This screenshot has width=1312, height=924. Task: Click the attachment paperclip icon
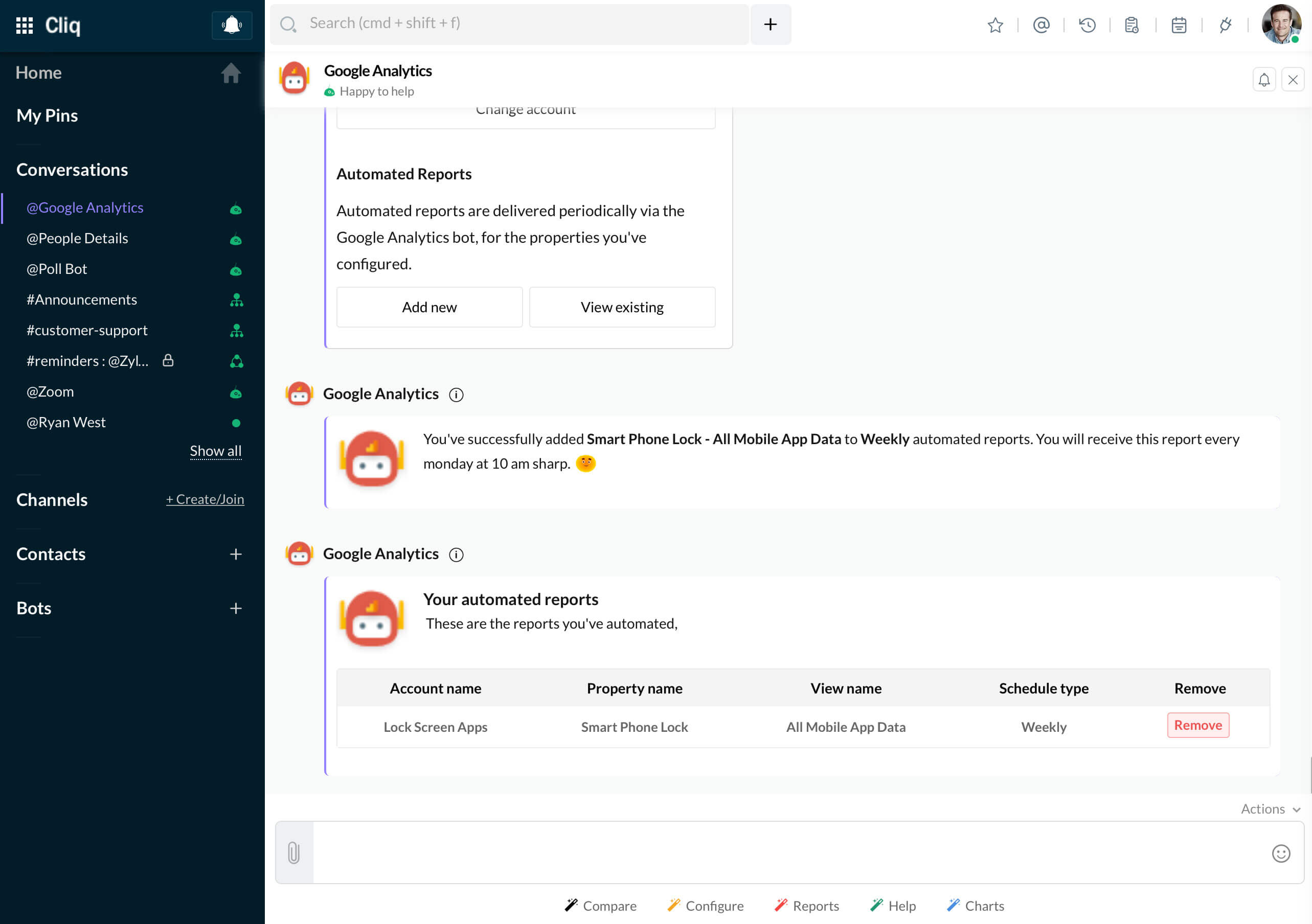coord(293,852)
